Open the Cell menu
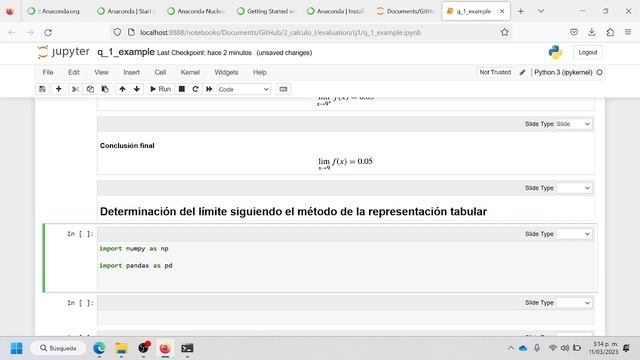Image resolution: width=640 pixels, height=360 pixels. 160,72
